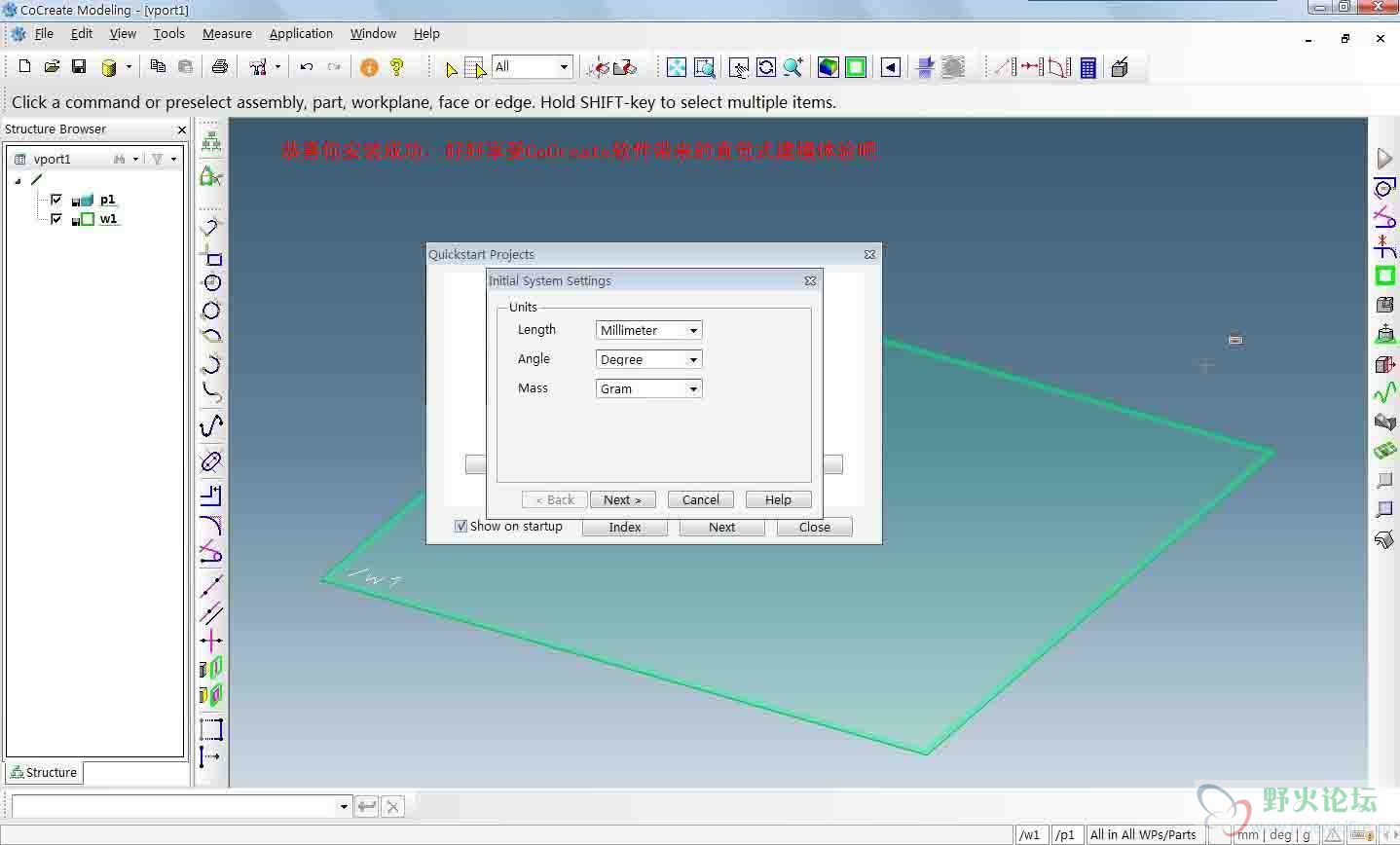1400x845 pixels.
Task: Click the 3D box edit icon
Action: click(x=1120, y=67)
